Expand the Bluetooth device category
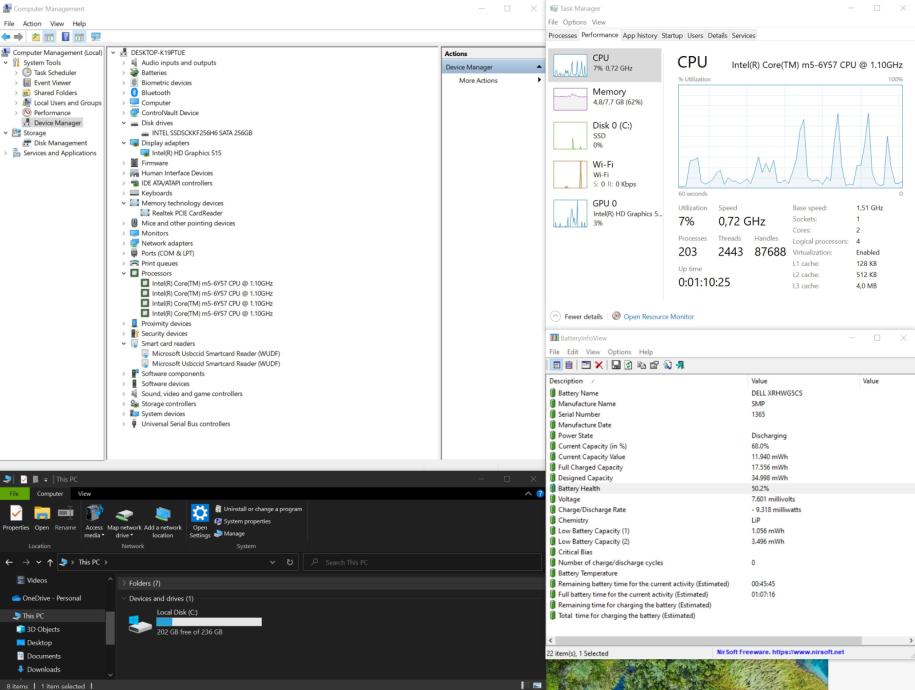The width and height of the screenshot is (915, 690). coord(125,93)
